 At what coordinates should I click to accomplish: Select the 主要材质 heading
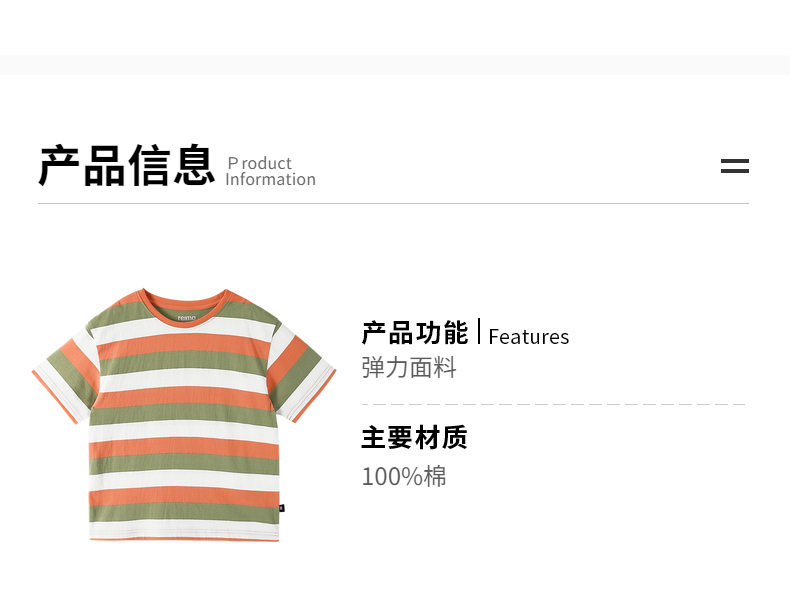coord(414,437)
